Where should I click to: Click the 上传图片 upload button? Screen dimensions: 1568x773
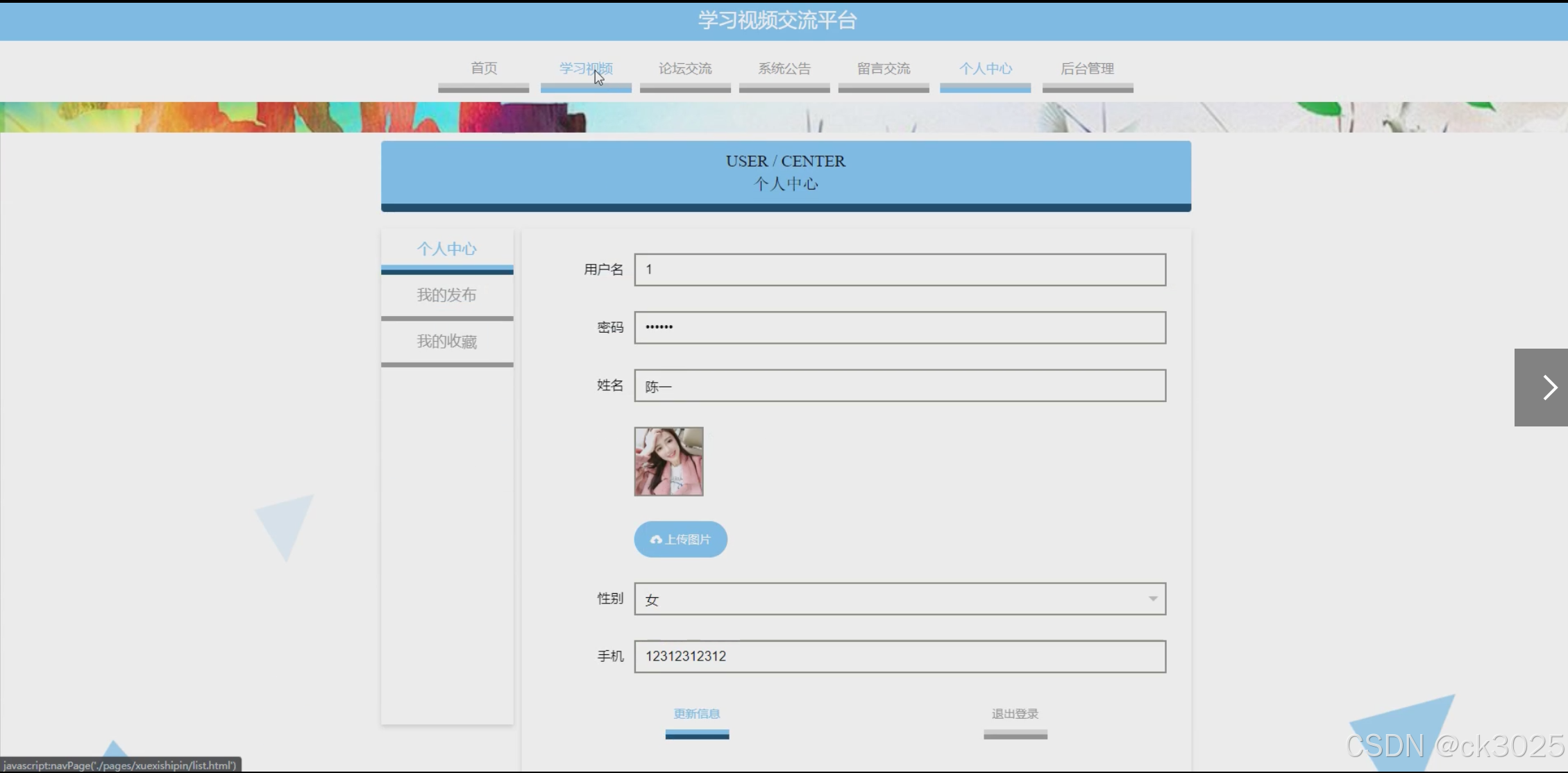680,540
